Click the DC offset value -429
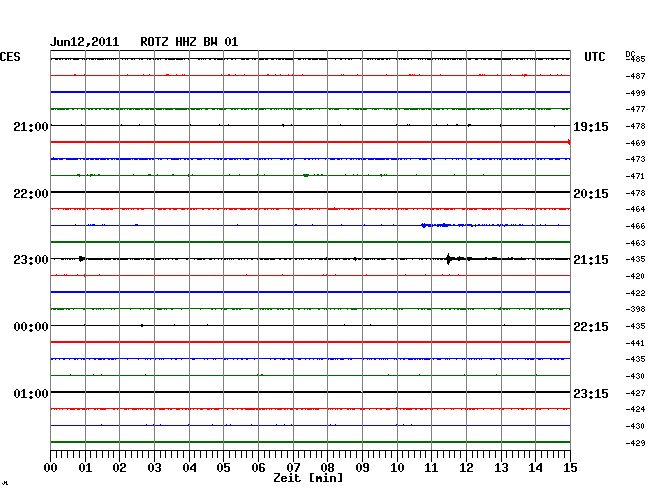 coord(635,443)
